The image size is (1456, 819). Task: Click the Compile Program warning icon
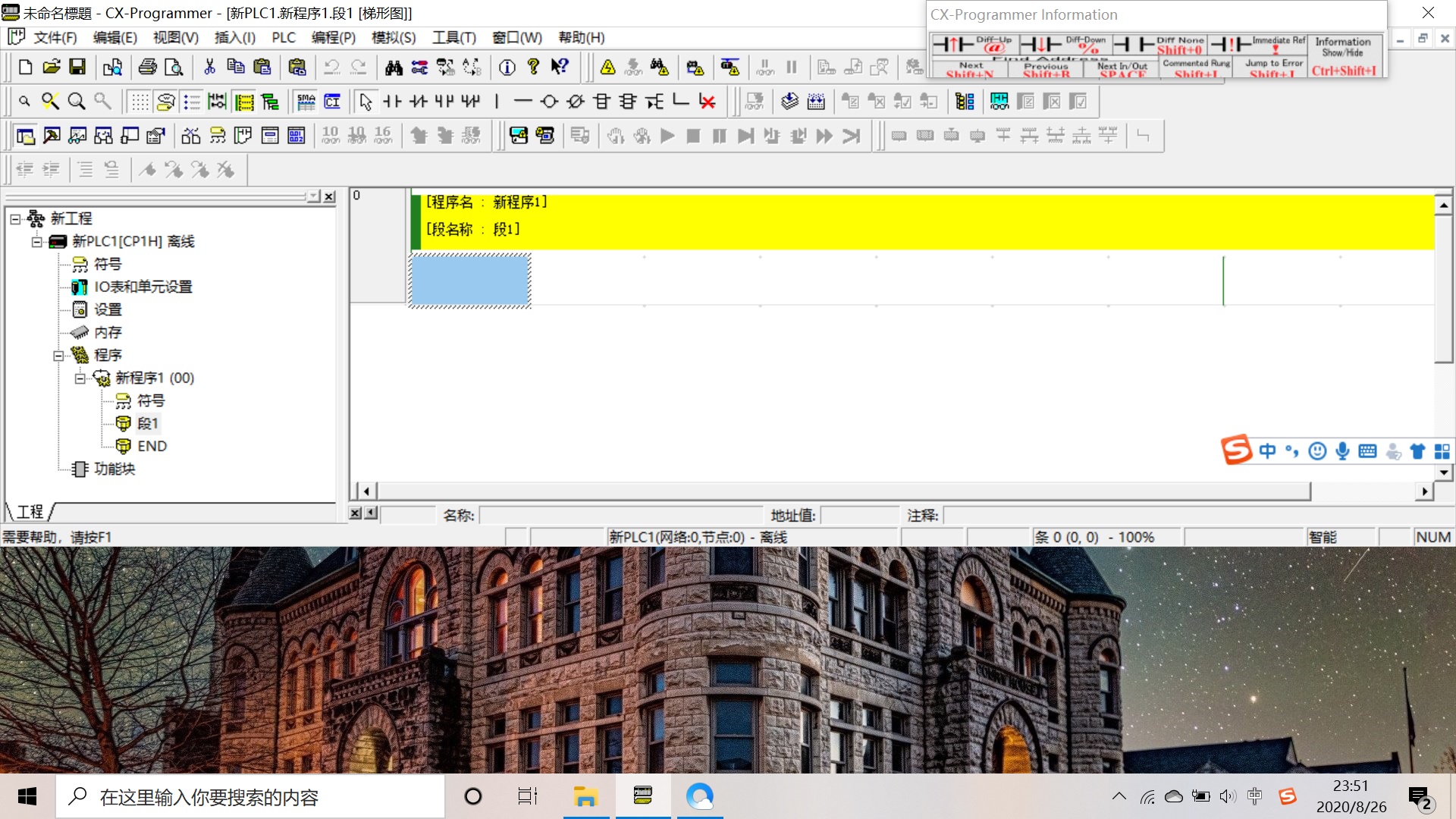607,67
